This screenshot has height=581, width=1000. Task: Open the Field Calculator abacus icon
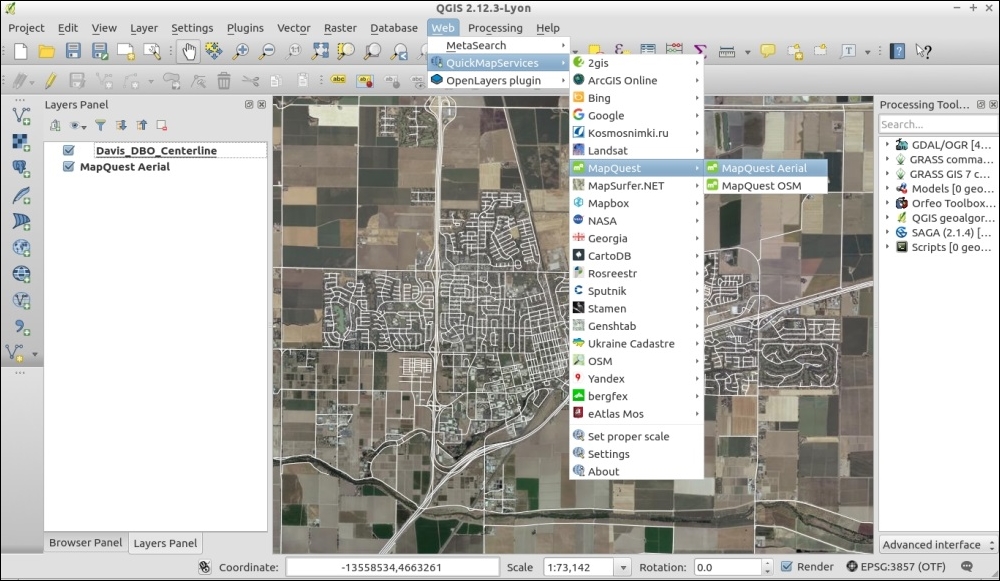[x=674, y=51]
